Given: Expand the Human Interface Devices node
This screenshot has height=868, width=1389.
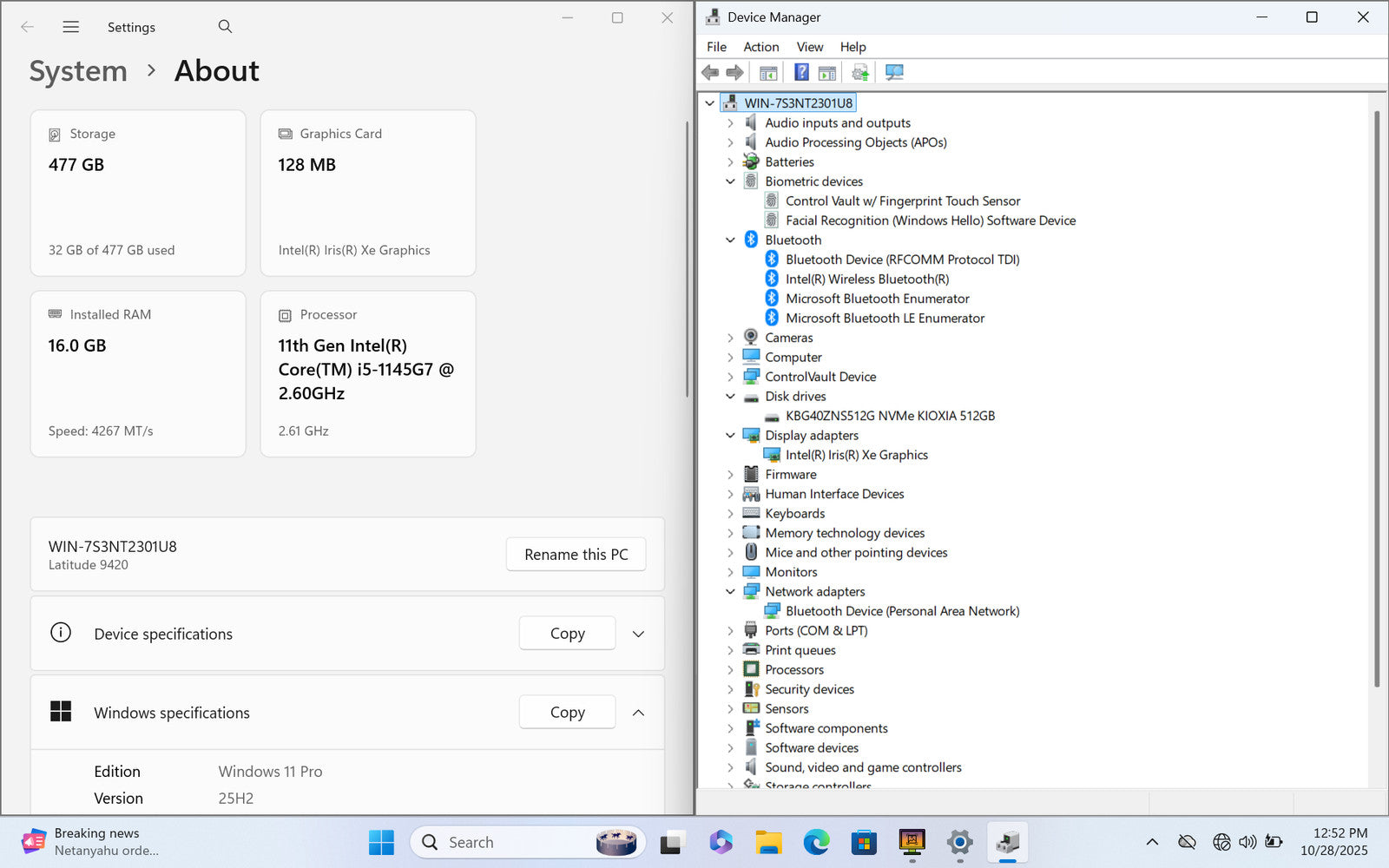Looking at the screenshot, I should coord(730,494).
